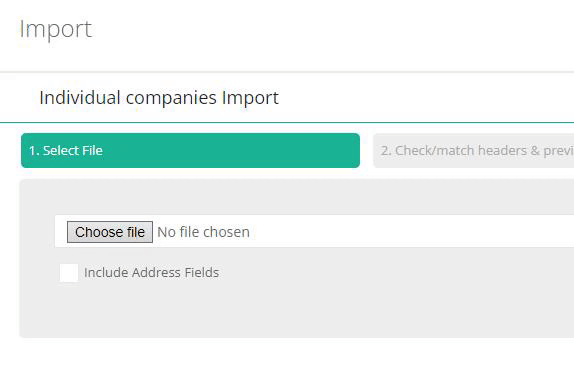This screenshot has height=386, width=574.
Task: Focus the file upload field row
Action: [314, 232]
